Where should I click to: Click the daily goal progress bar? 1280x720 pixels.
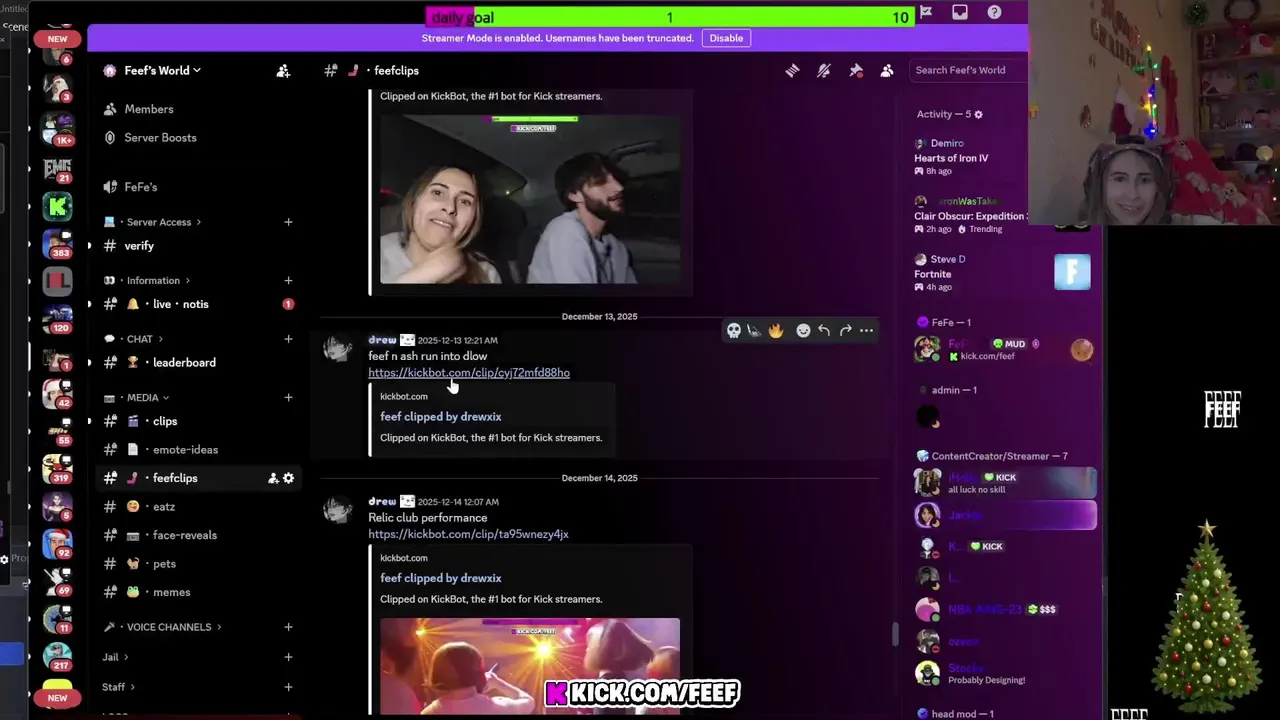click(x=669, y=17)
